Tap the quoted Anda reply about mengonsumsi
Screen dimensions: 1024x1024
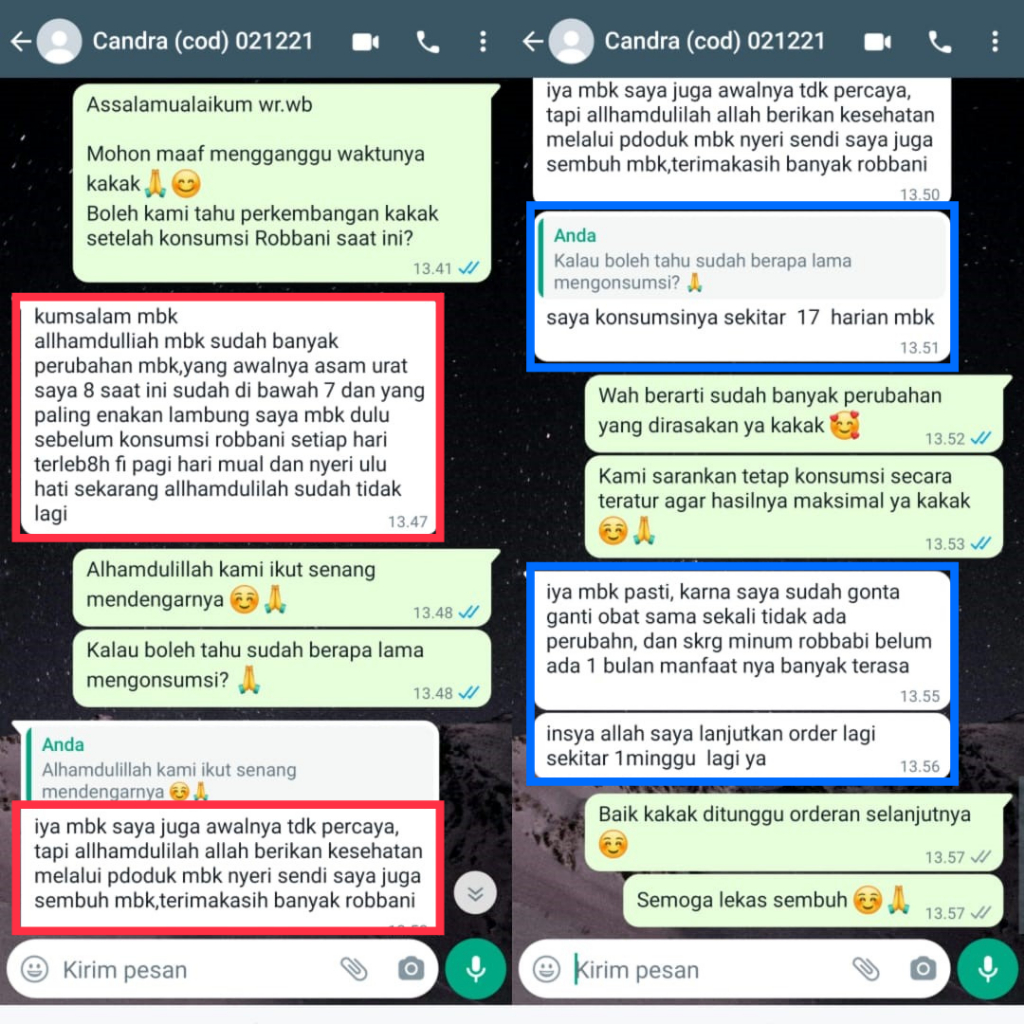click(x=741, y=259)
